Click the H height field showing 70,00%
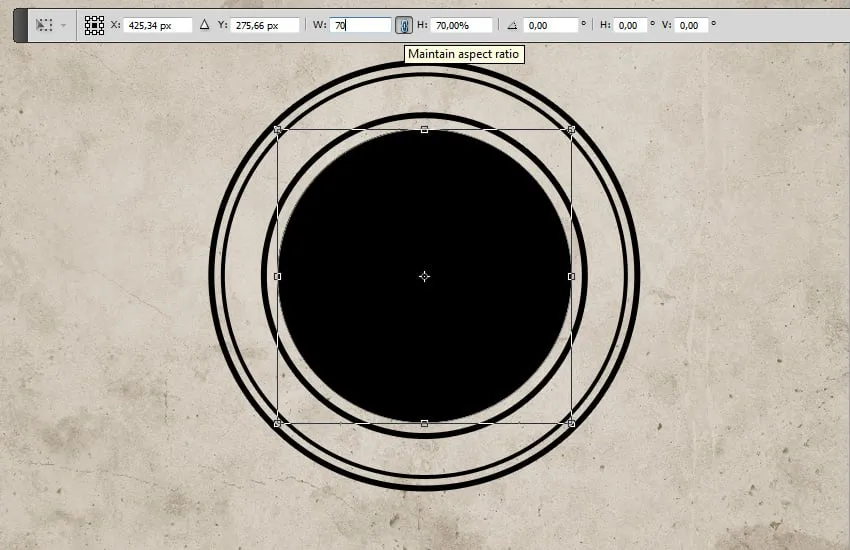Screen dimensions: 850x550 [461, 25]
